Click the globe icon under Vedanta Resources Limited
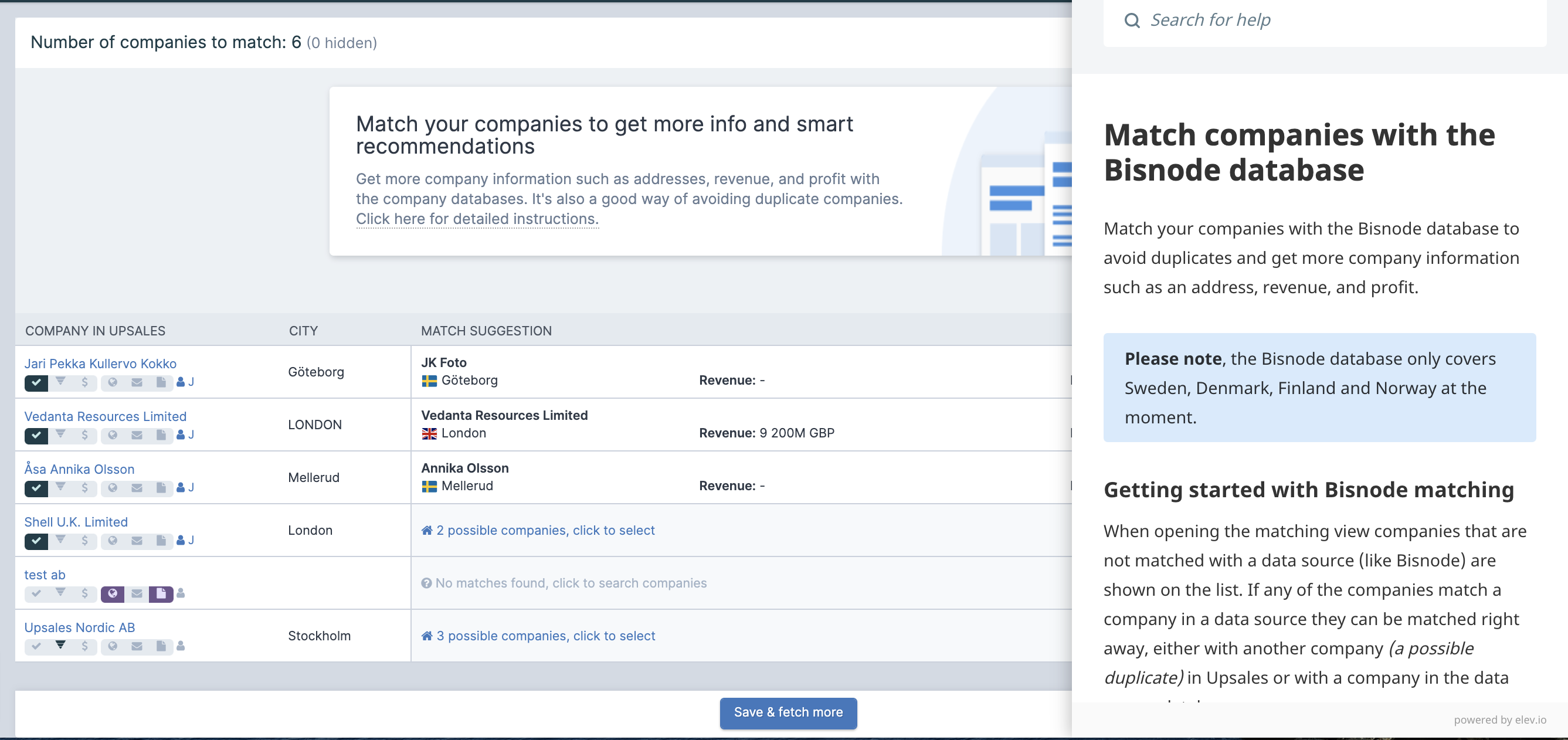 click(113, 436)
